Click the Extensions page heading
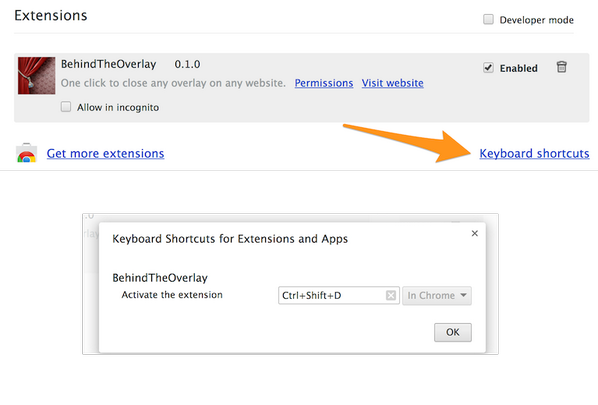The height and width of the screenshot is (405, 598). point(51,16)
